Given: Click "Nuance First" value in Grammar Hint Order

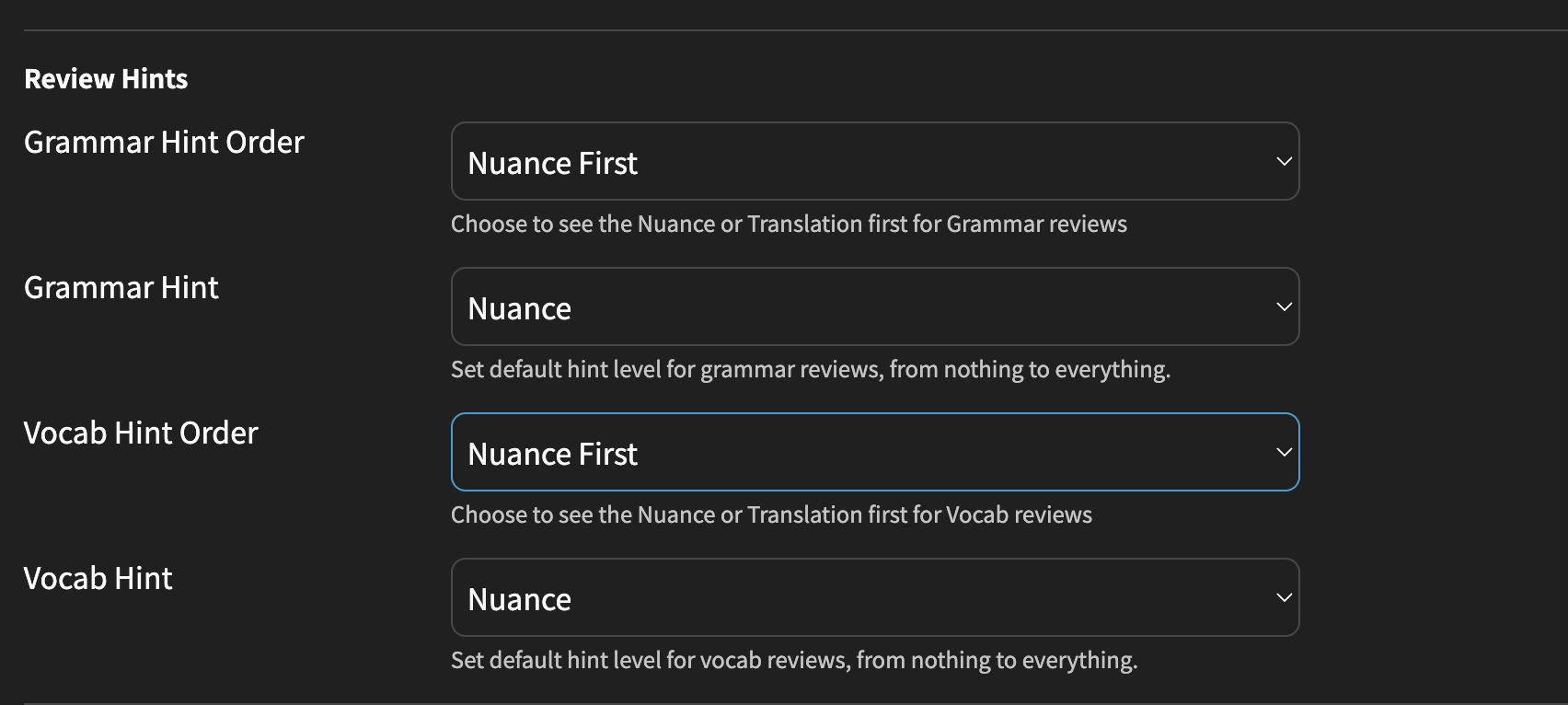Looking at the screenshot, I should 552,164.
